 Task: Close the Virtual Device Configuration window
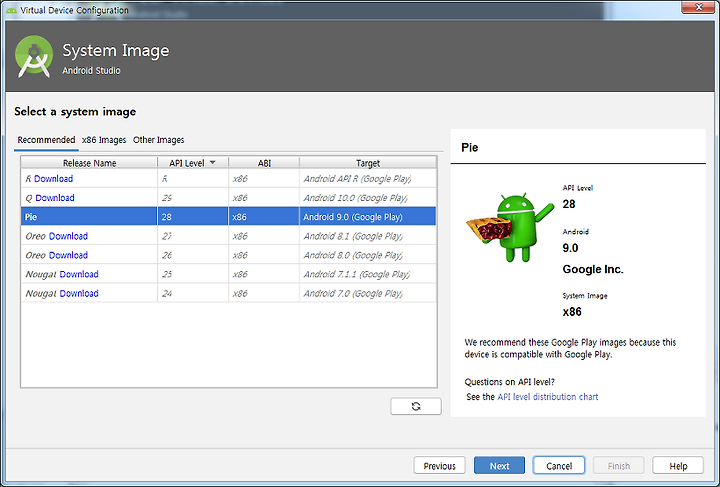(698, 7)
